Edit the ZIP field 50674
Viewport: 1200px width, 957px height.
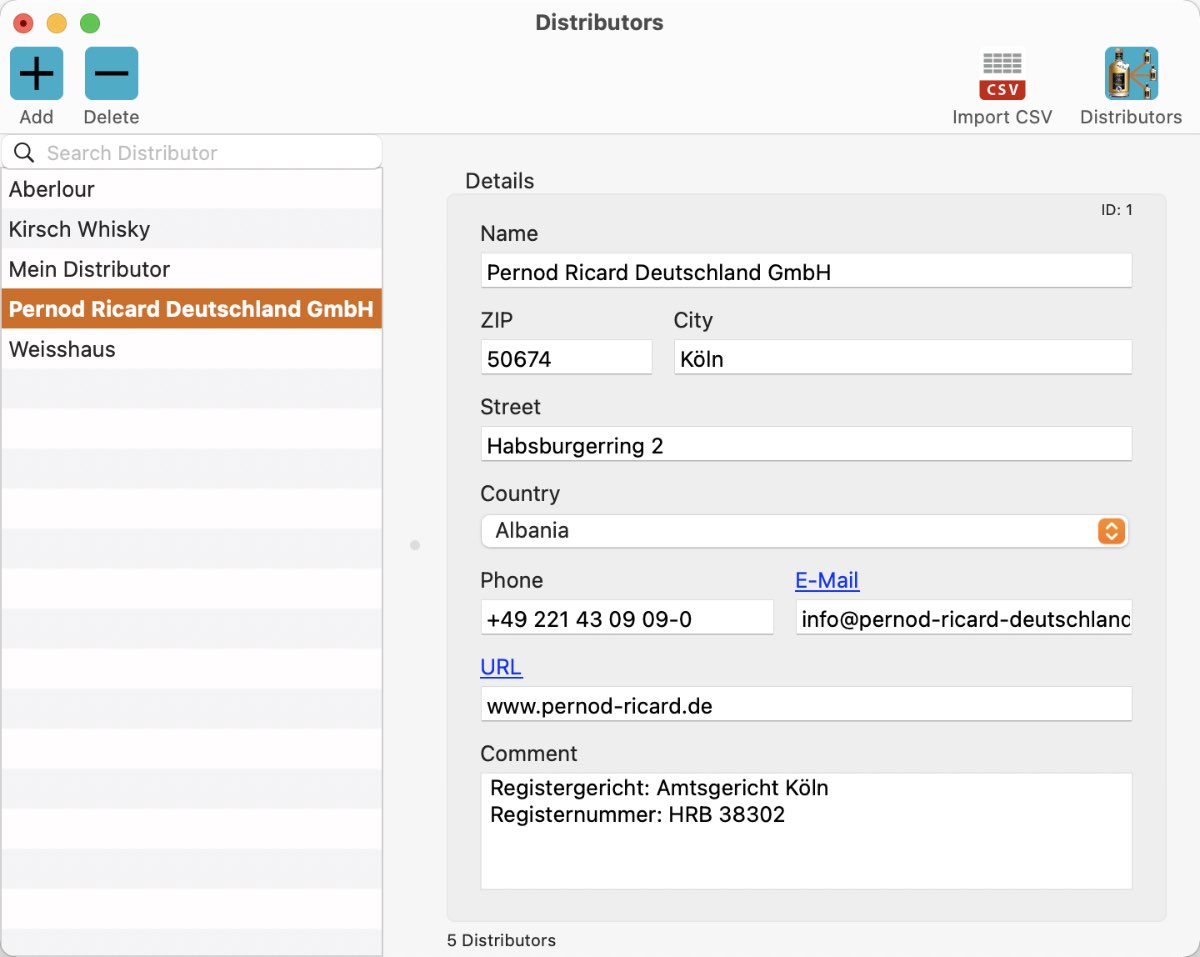click(566, 358)
